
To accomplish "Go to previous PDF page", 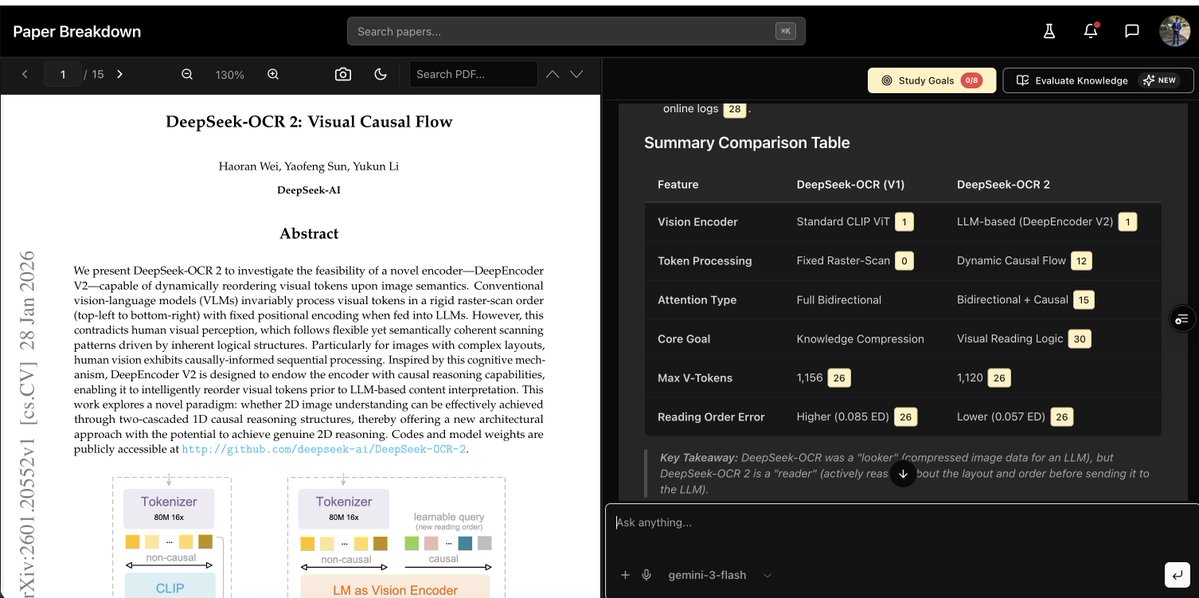I will [x=25, y=74].
